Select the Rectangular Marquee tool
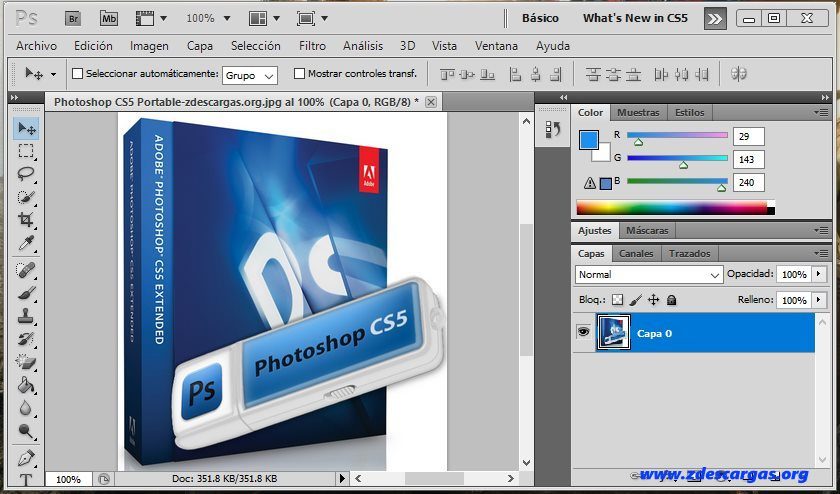840x494 pixels. tap(26, 151)
